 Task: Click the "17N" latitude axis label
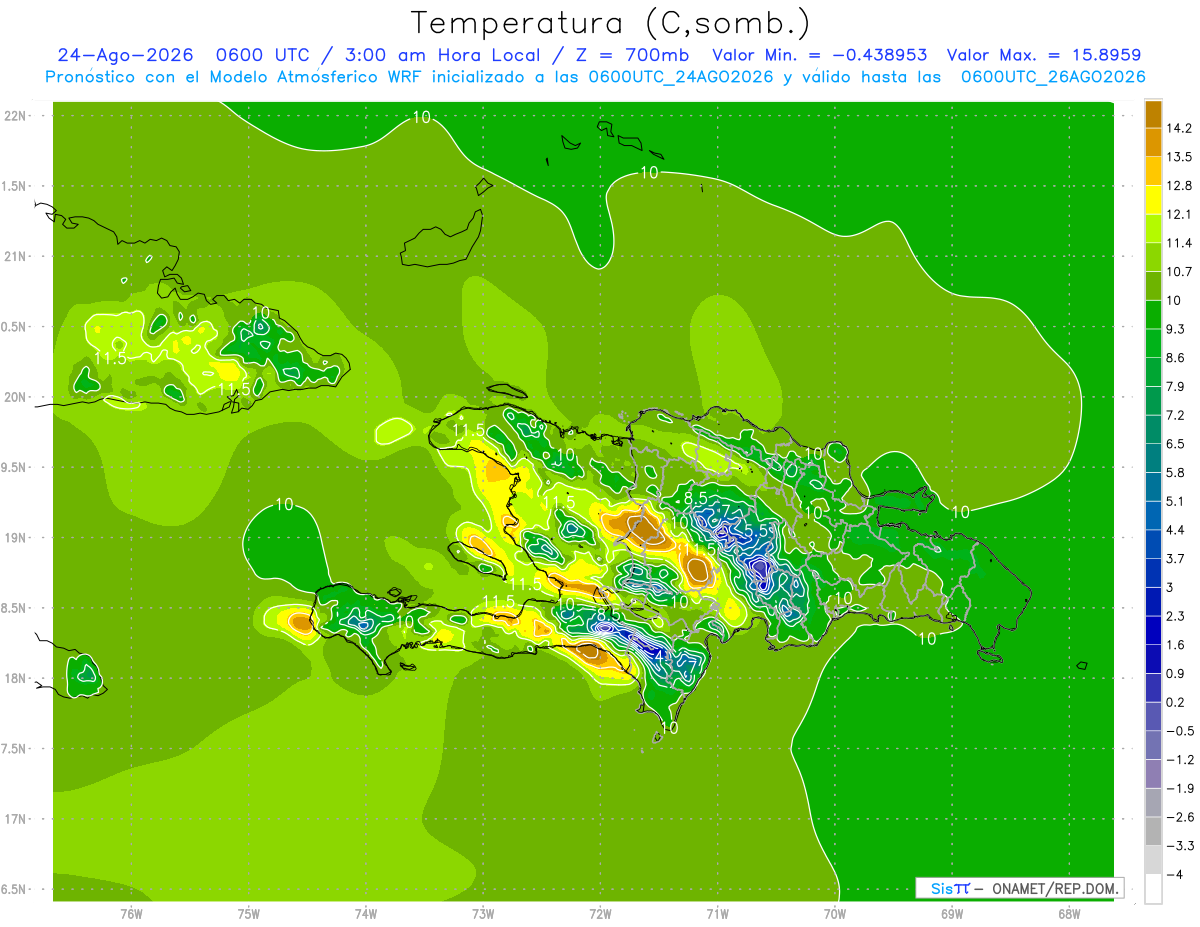(x=15, y=819)
